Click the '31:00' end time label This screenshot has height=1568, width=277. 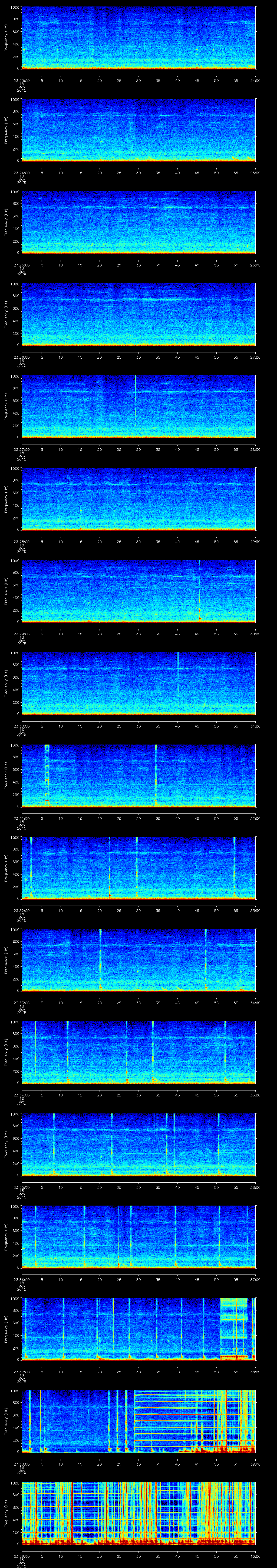(256, 726)
